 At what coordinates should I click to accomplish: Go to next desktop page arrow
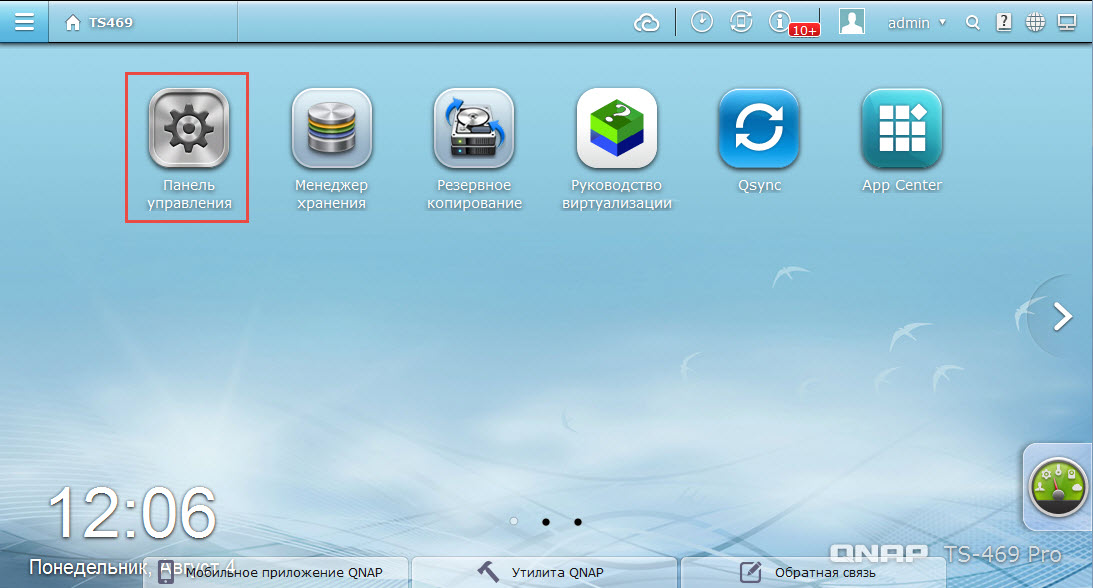1062,316
